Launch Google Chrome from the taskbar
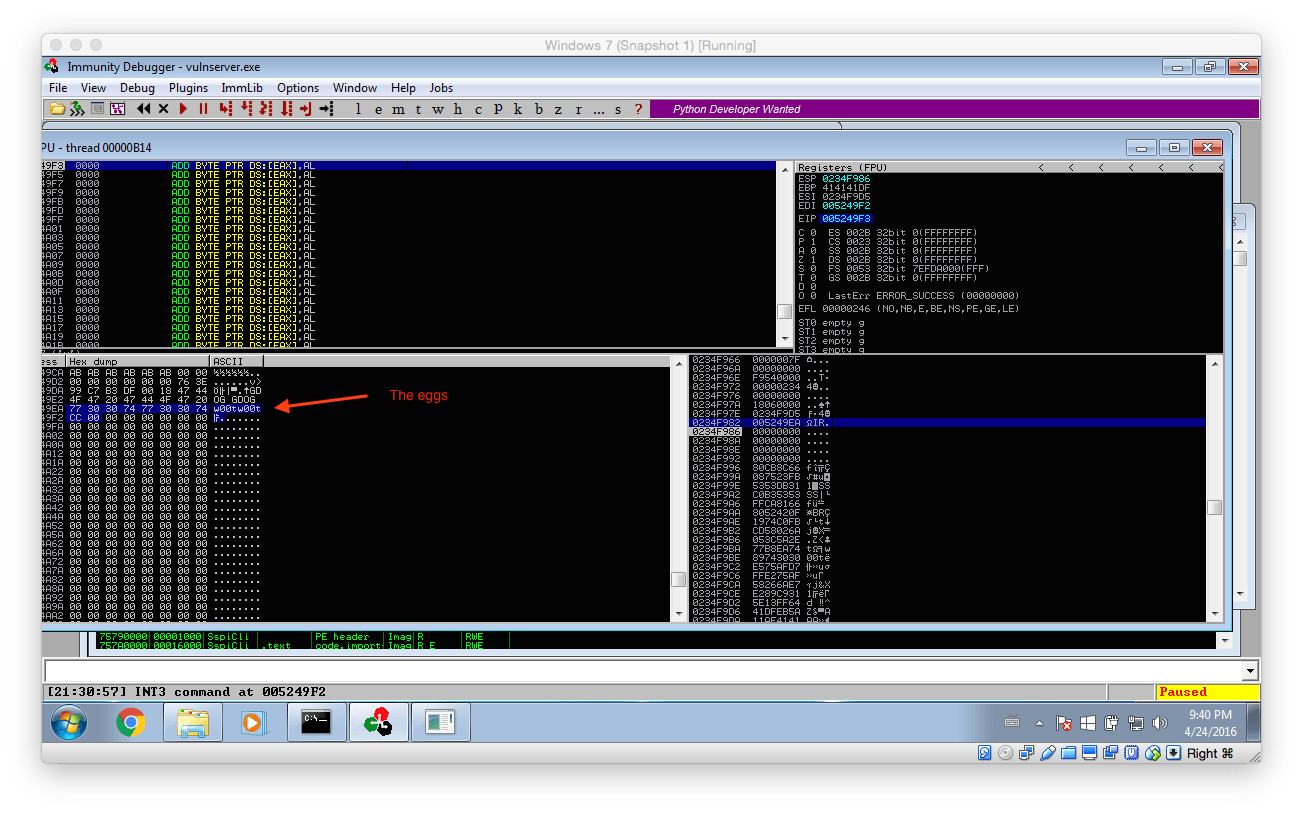This screenshot has height=813, width=1303. 130,722
